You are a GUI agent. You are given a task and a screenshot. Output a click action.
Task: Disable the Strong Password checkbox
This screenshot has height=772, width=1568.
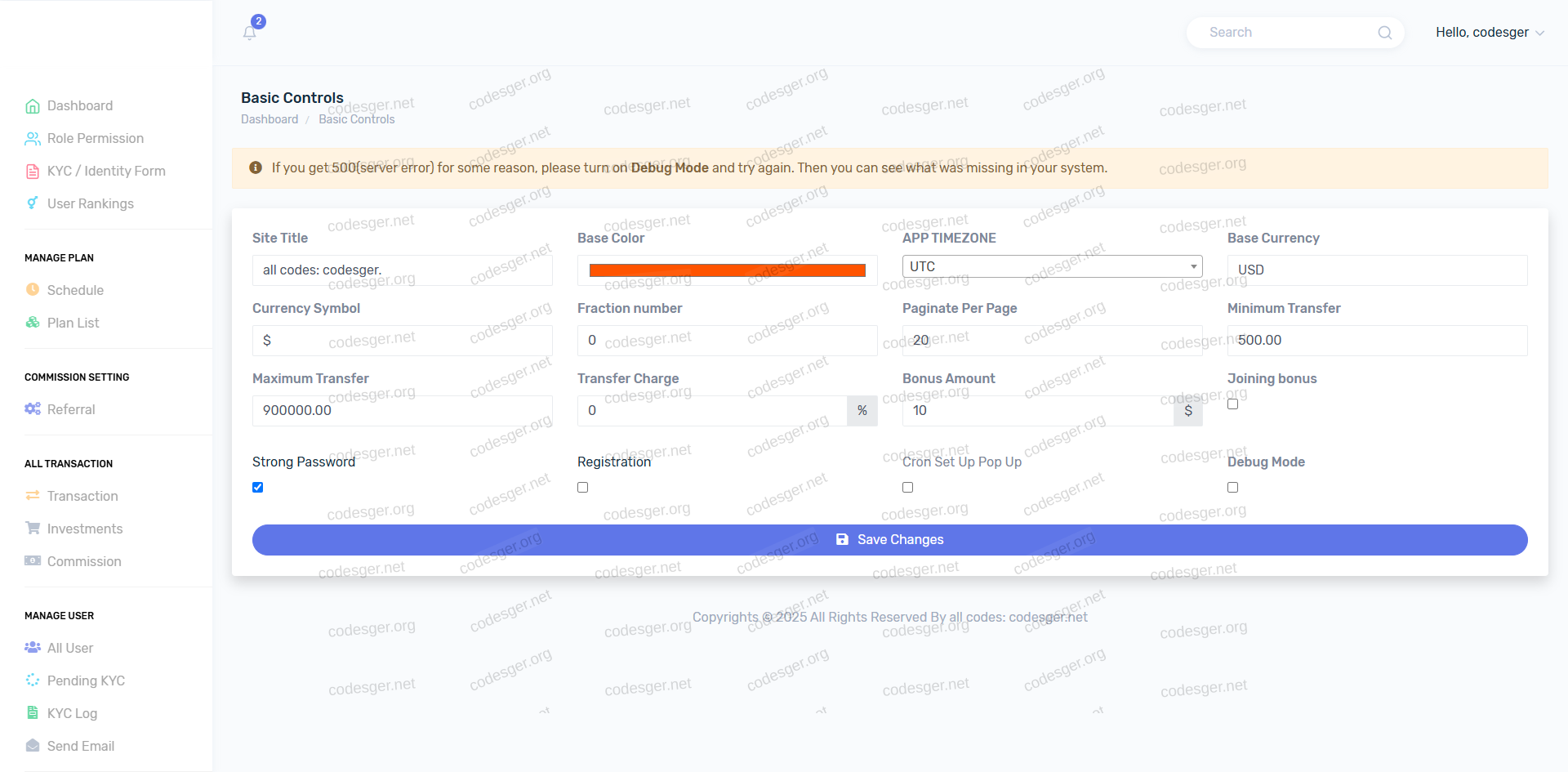[x=258, y=488]
